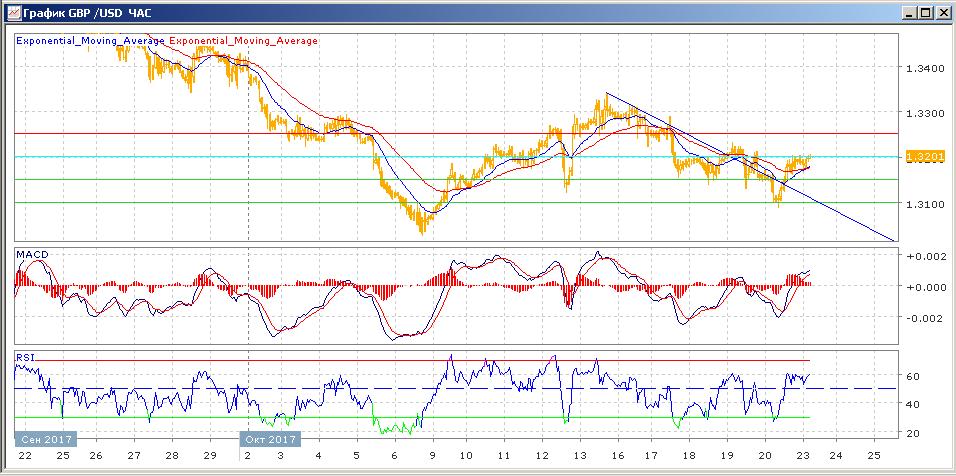The height and width of the screenshot is (476, 956).
Task: Maximize the GBP/USD chart window
Action: [925, 13]
